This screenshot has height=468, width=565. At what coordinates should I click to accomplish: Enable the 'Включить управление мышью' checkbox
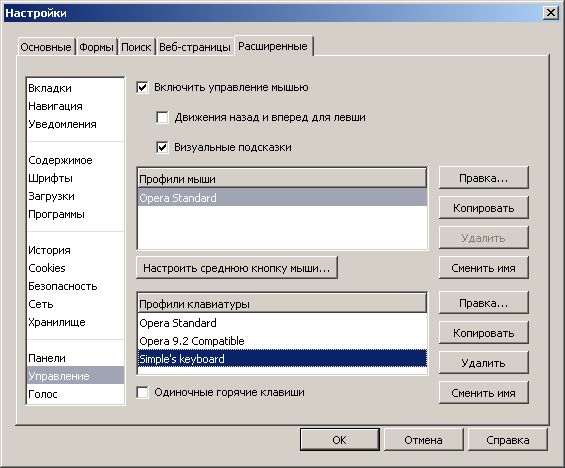coord(143,87)
